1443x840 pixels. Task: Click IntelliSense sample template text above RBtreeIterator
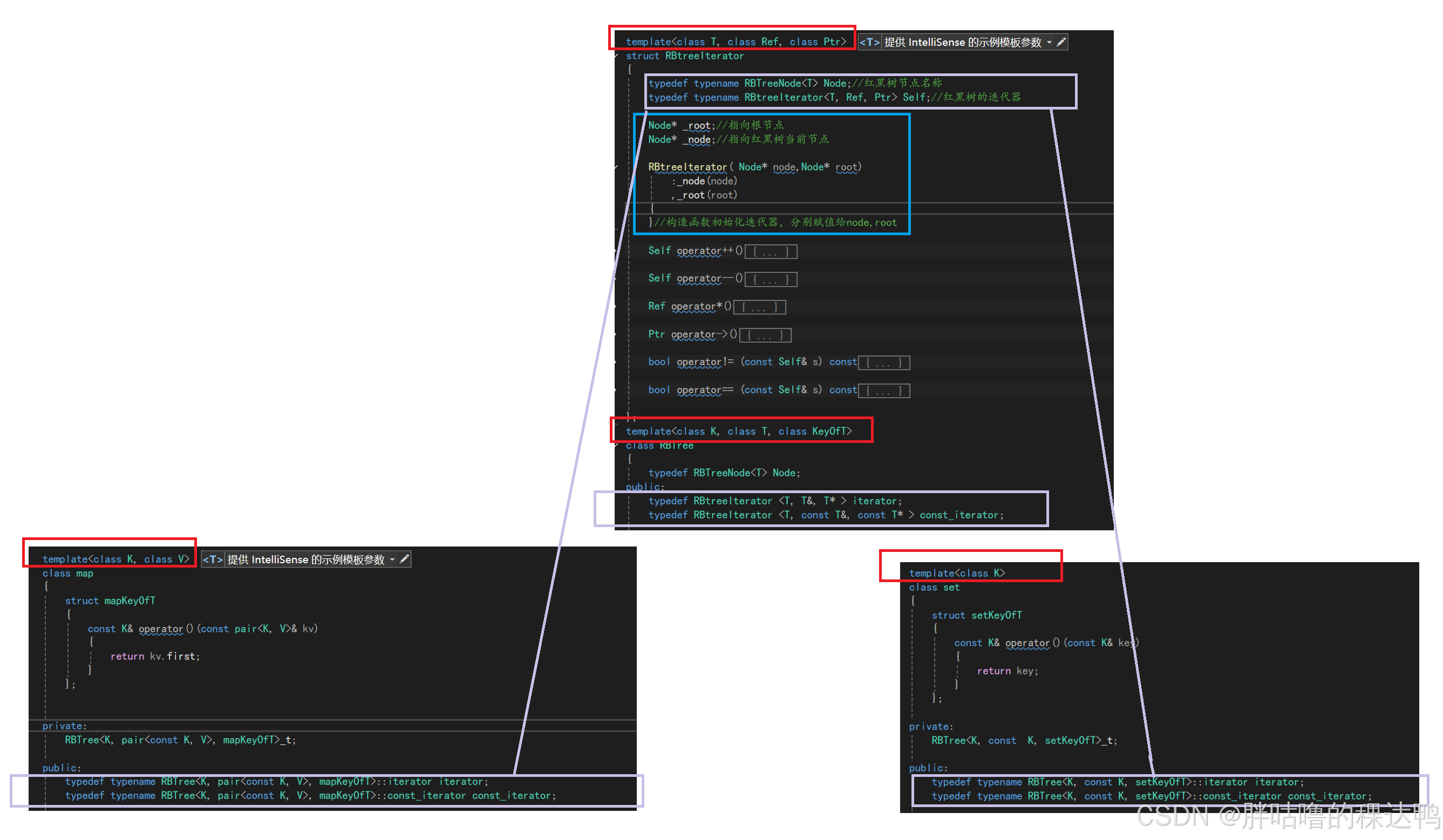click(963, 43)
